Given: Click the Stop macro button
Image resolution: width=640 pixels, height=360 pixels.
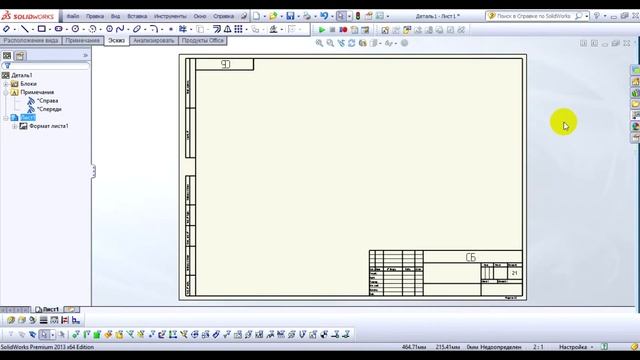Looking at the screenshot, I should click(x=332, y=30).
